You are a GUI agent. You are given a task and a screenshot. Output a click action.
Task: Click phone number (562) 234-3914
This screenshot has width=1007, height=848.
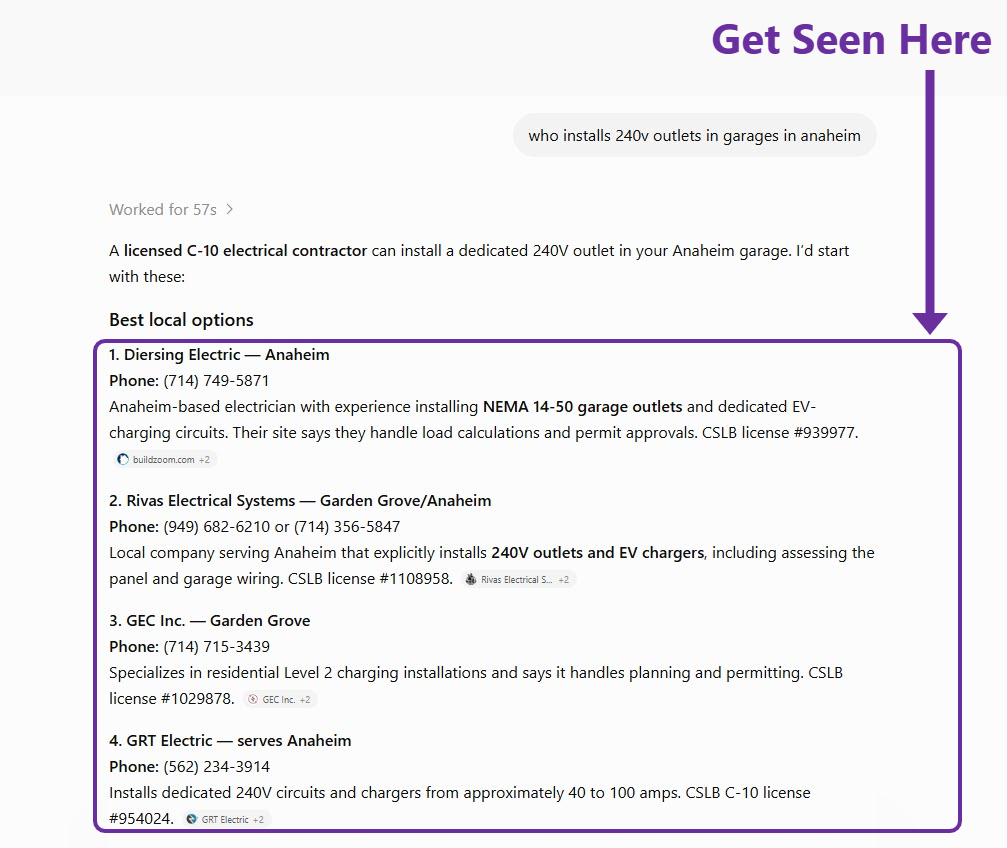216,767
